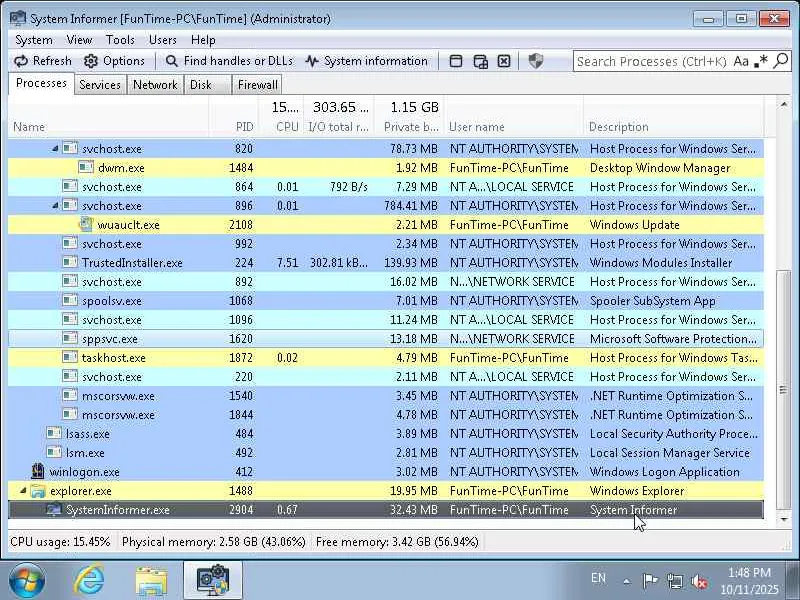This screenshot has height=600, width=800.
Task: Click the dwm.exe process icon
Action: coord(86,167)
